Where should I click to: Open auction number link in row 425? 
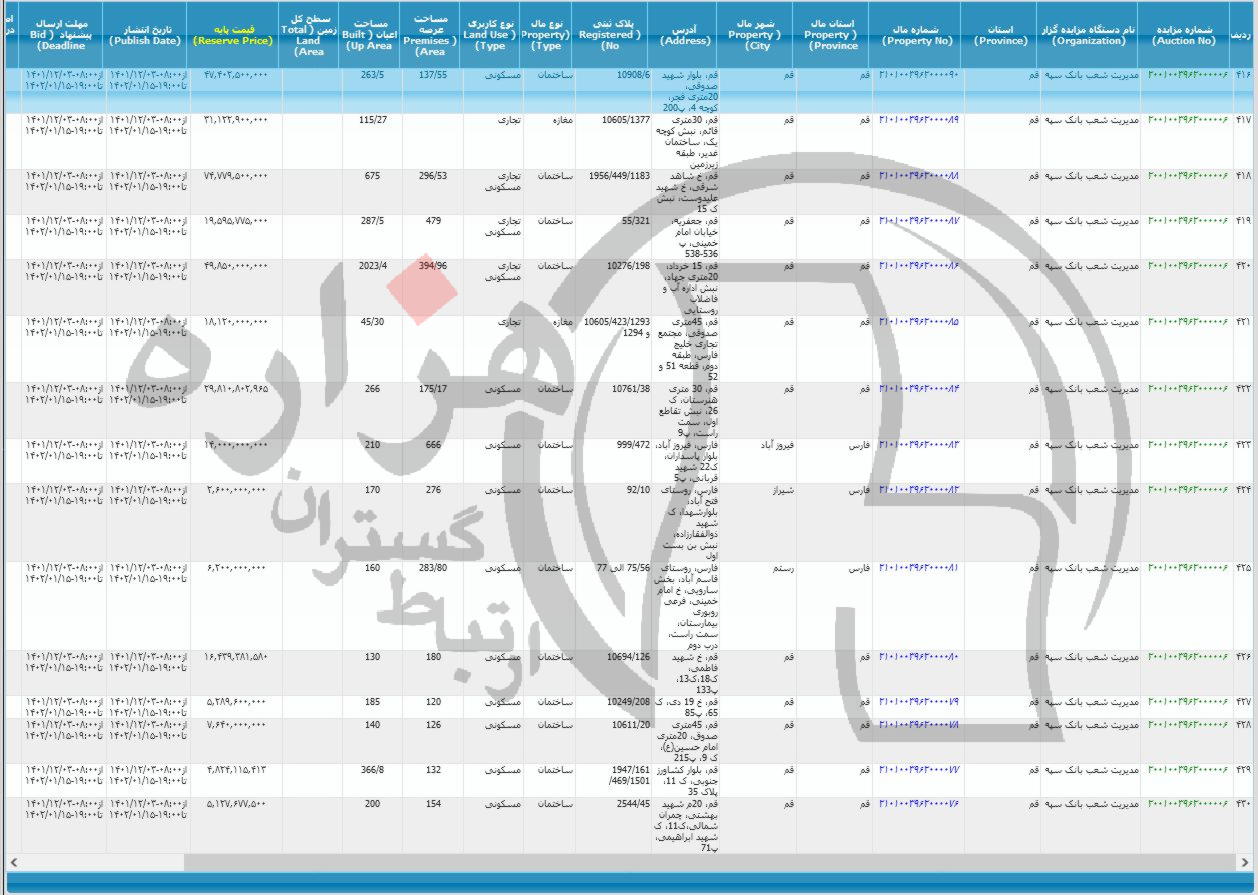pos(1187,567)
